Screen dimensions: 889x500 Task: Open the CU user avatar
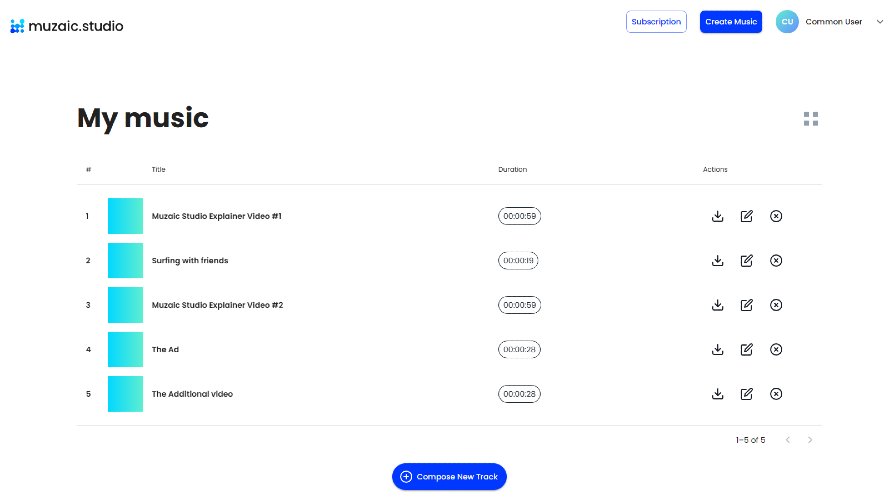[787, 22]
